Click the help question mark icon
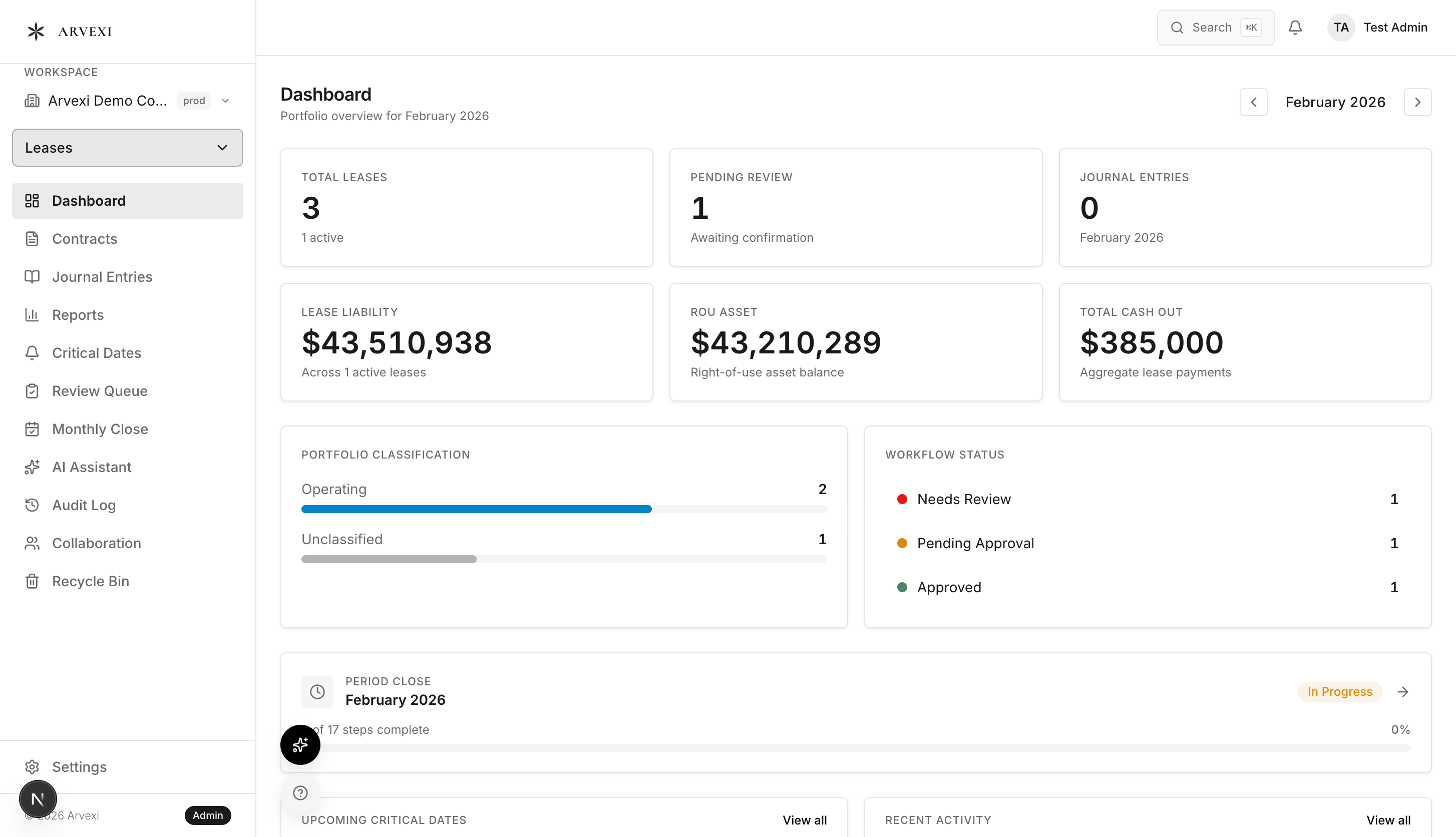Image resolution: width=1456 pixels, height=837 pixels. 300,793
